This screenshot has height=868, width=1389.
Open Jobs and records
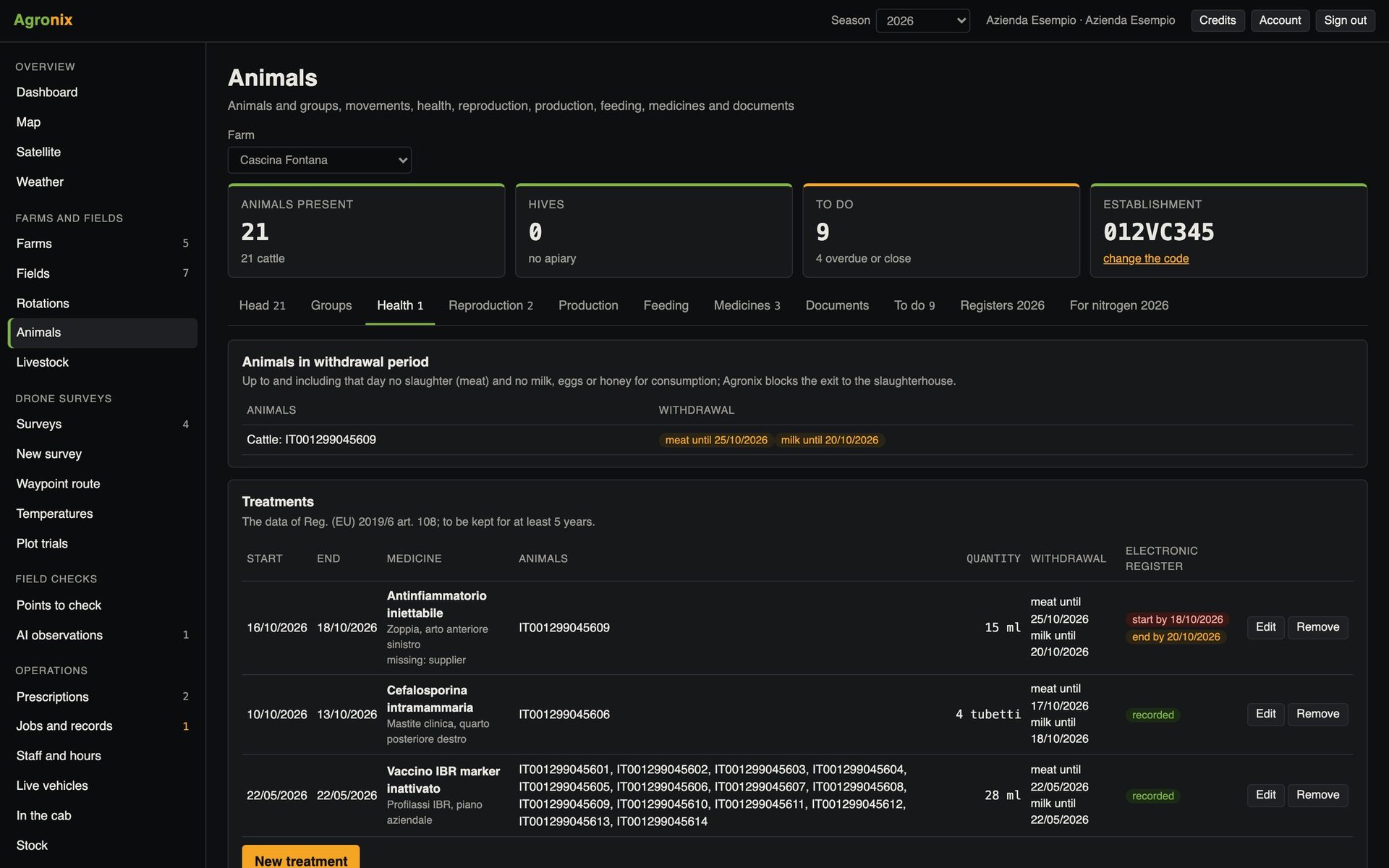[x=102, y=726]
